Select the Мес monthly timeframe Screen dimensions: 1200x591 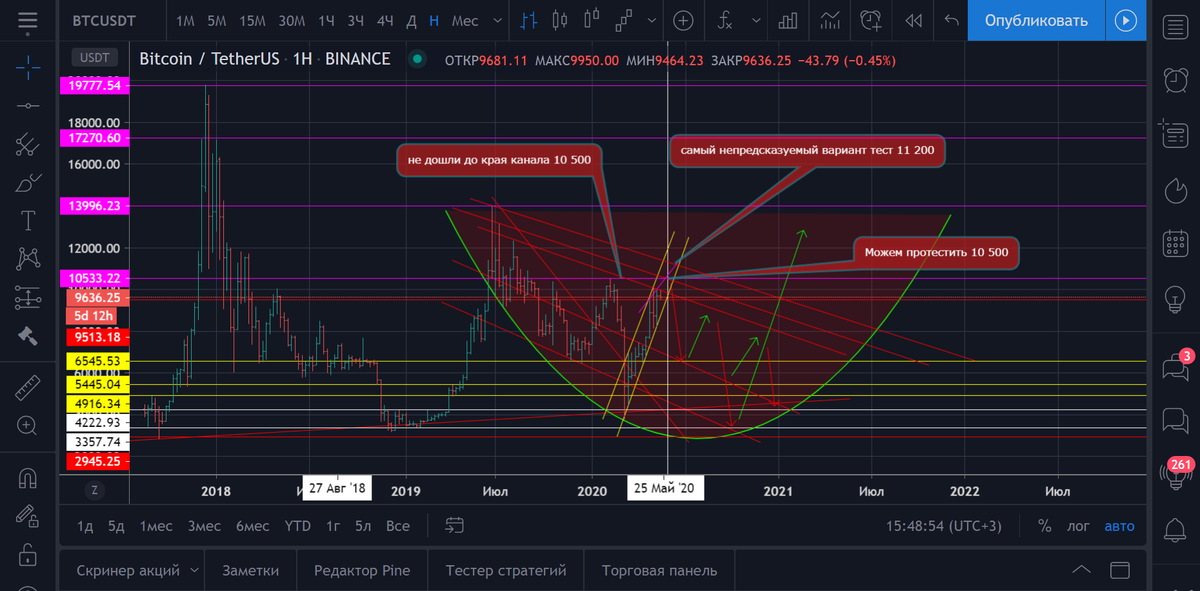(x=465, y=20)
